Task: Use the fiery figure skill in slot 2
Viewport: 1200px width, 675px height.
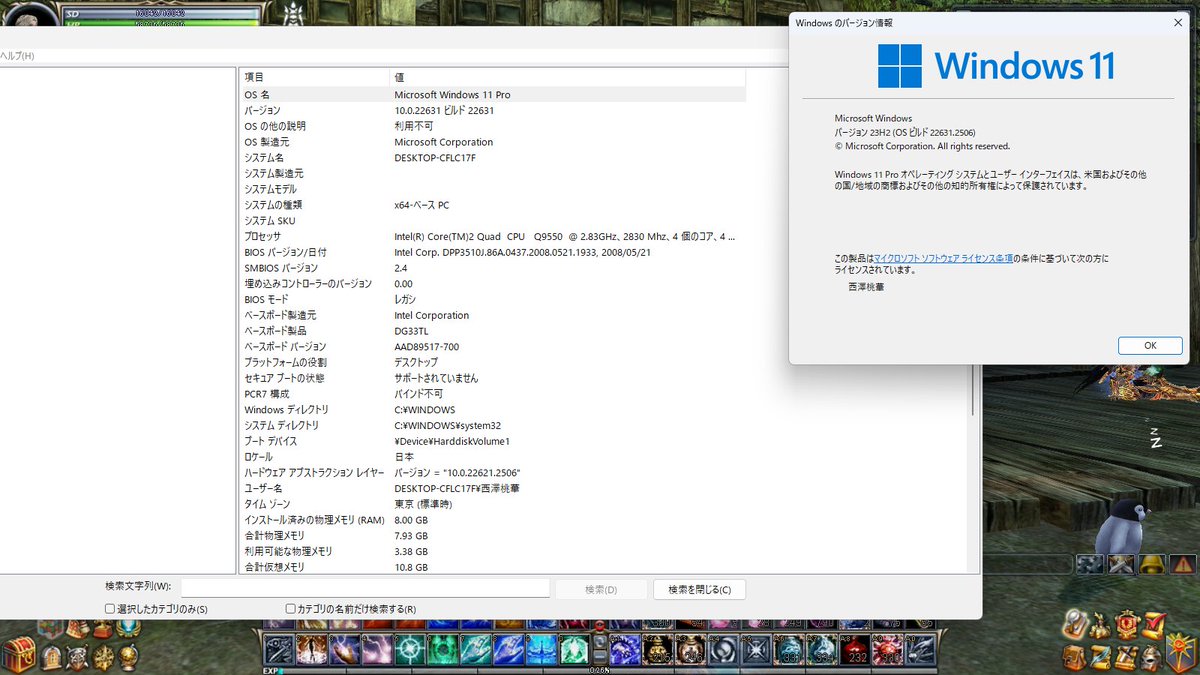Action: (311, 648)
